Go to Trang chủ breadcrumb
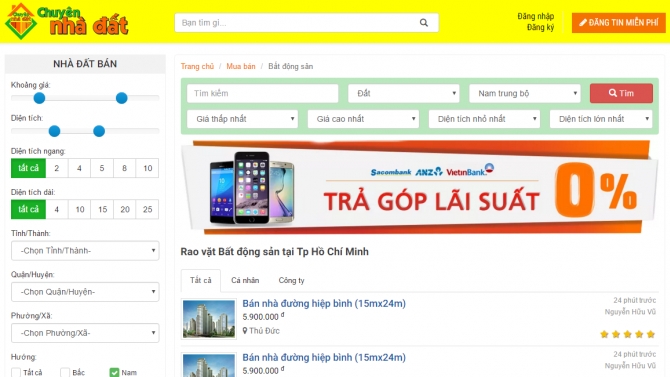Viewport: 670px width, 377px height. click(197, 66)
